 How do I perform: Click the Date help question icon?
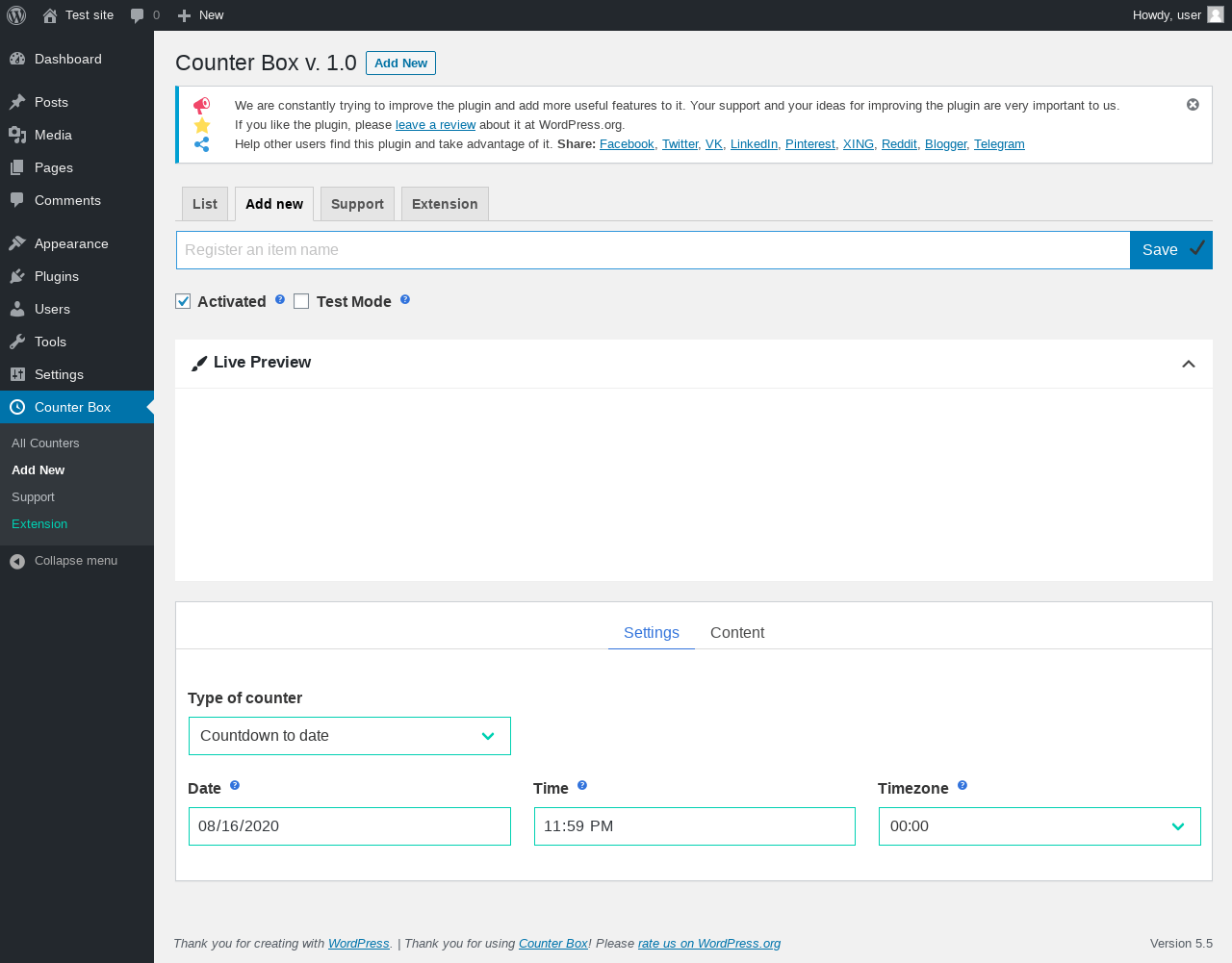click(x=235, y=786)
